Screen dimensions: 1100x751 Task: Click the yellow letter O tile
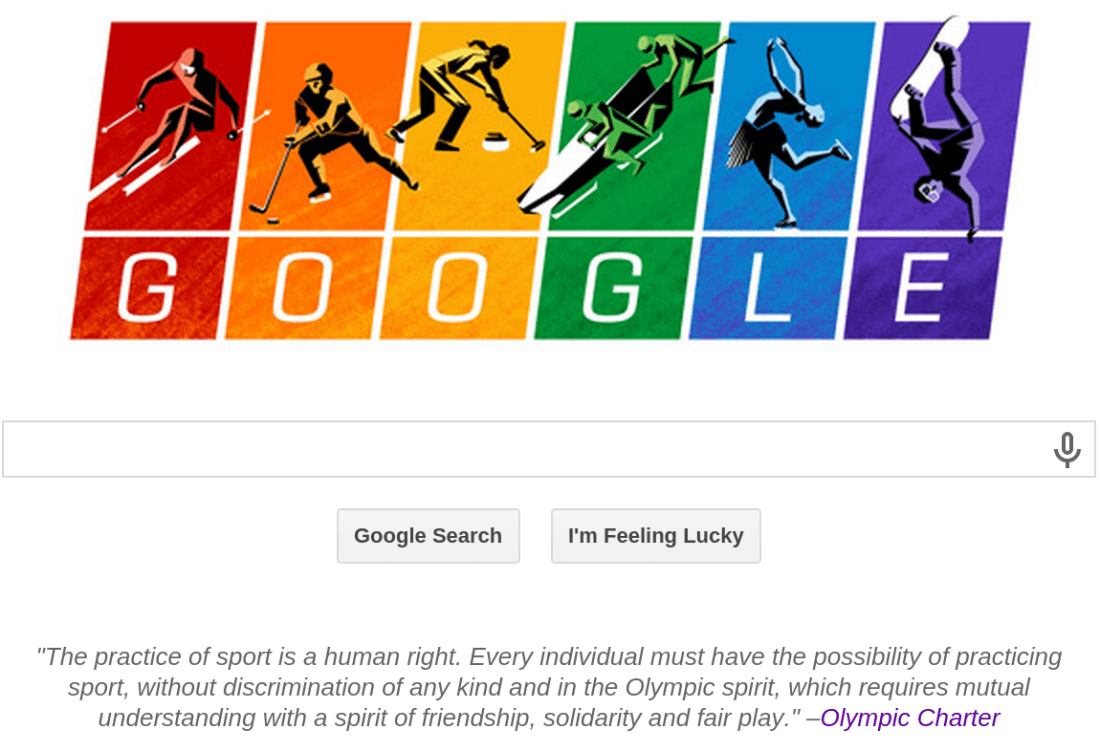coord(456,288)
